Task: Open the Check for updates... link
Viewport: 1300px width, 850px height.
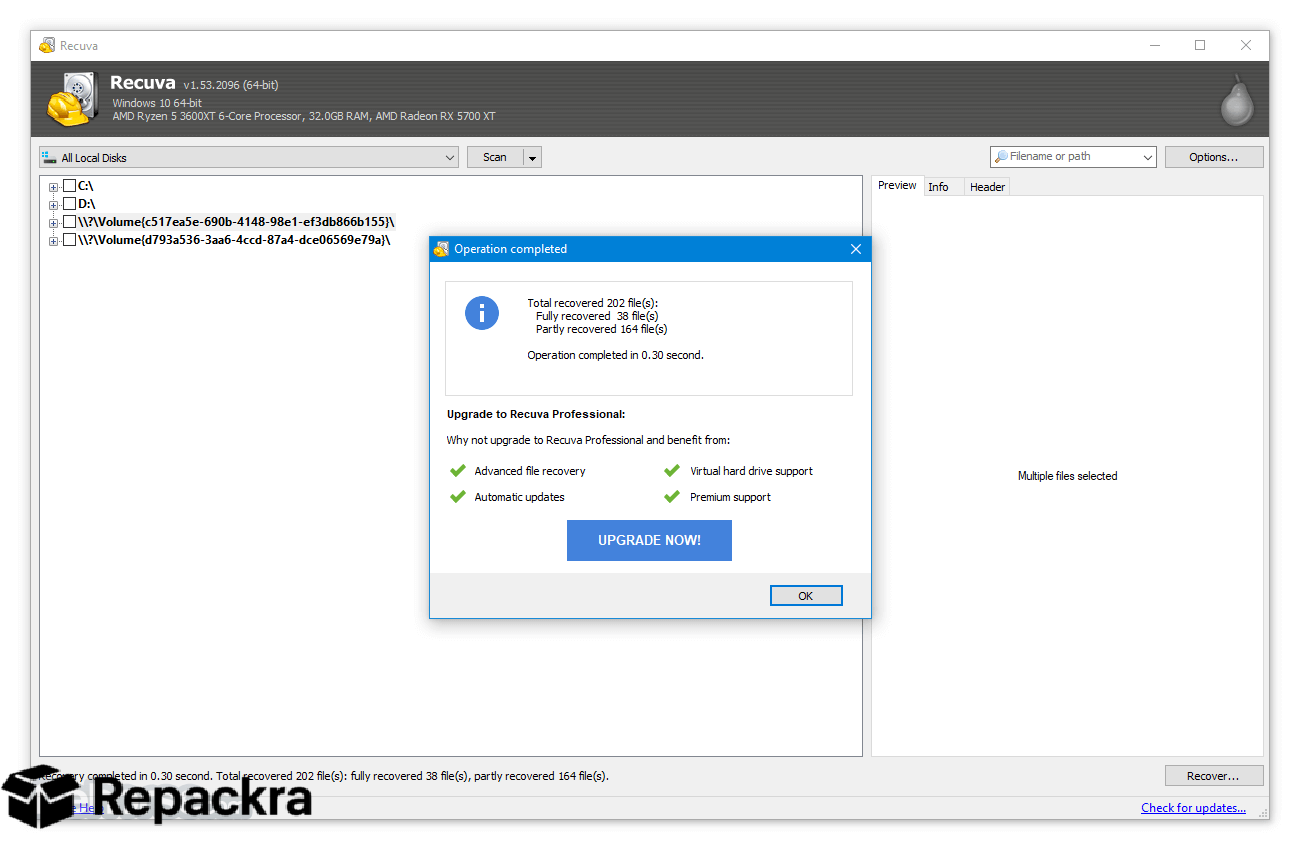Action: (x=1193, y=808)
